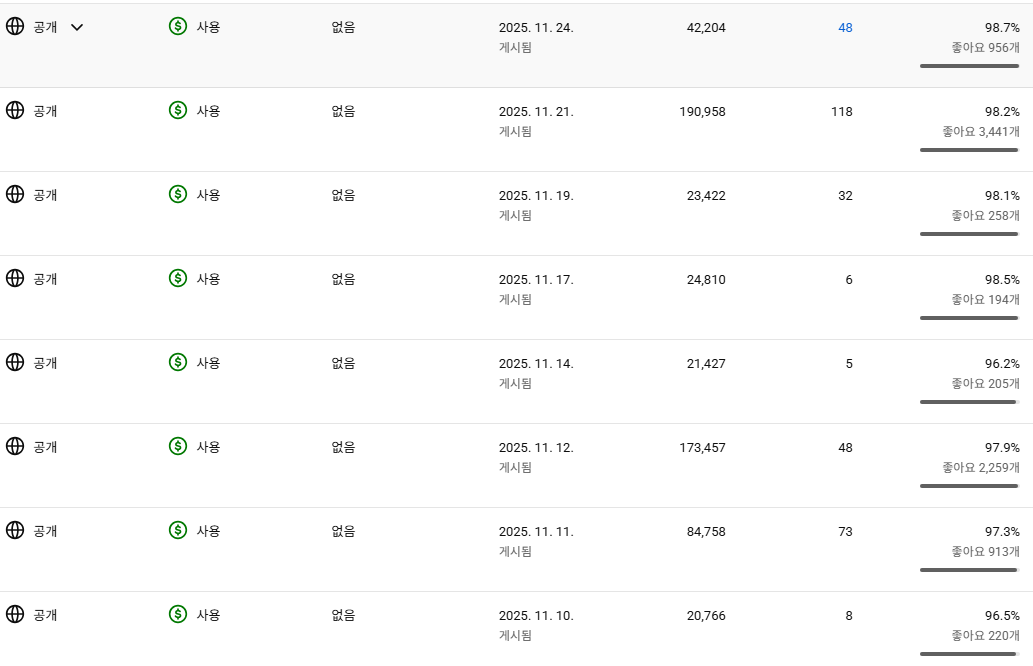Image resolution: width=1033 pixels, height=666 pixels.
Task: Click the globe icon in the Nov 24 row
Action: 15,27
